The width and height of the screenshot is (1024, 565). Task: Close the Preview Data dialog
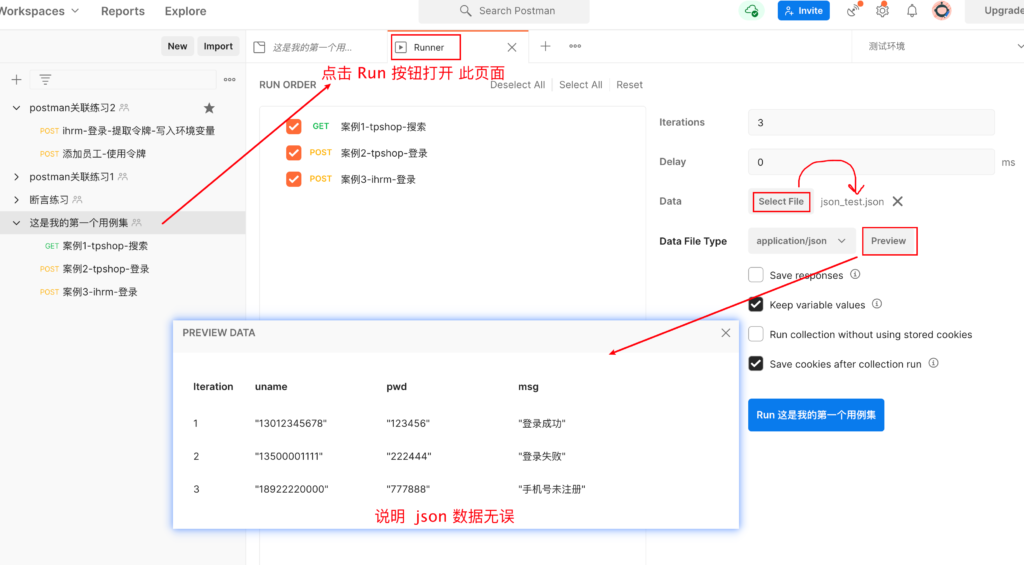726,333
